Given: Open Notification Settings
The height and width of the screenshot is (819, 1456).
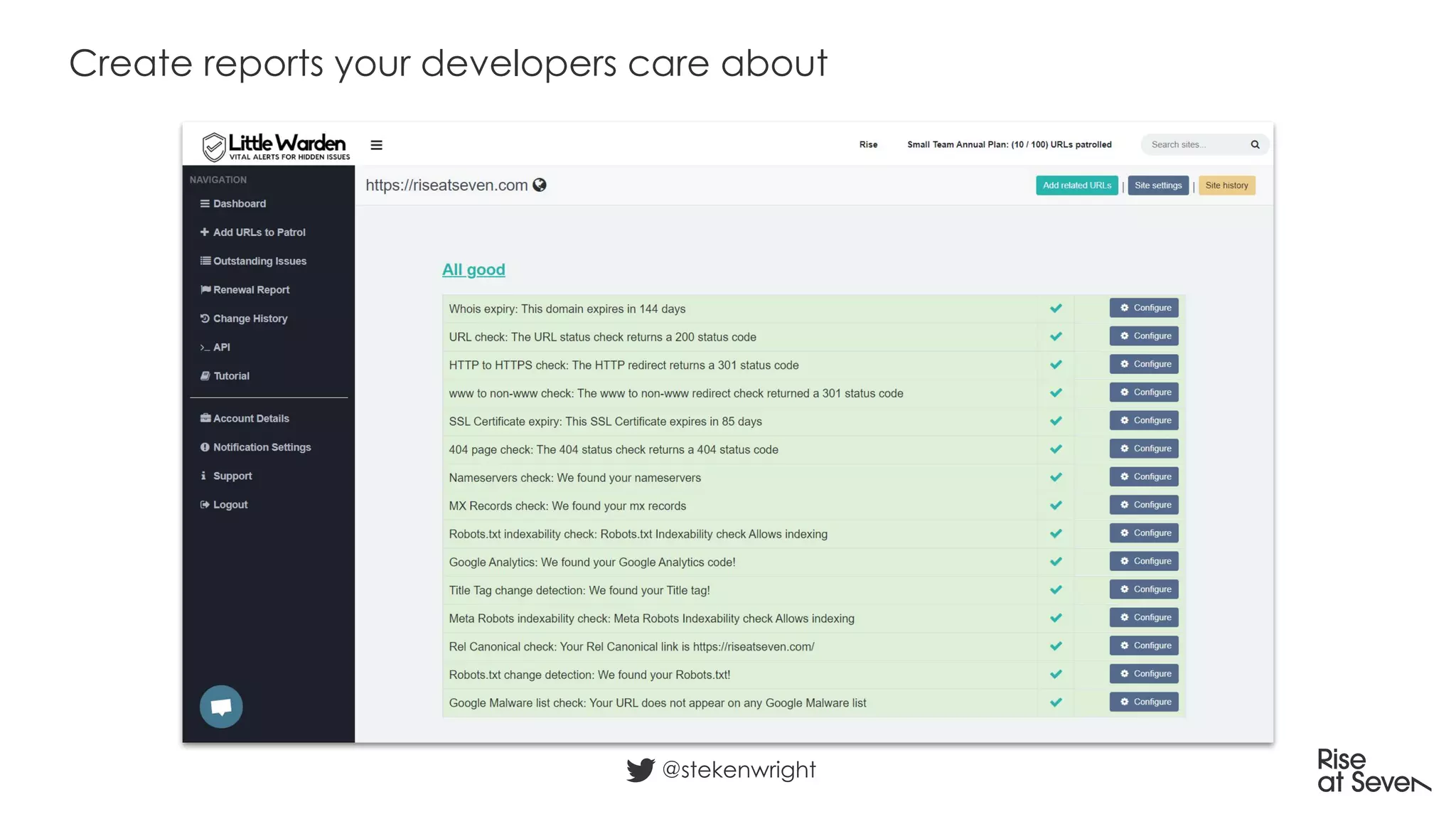Looking at the screenshot, I should [255, 447].
